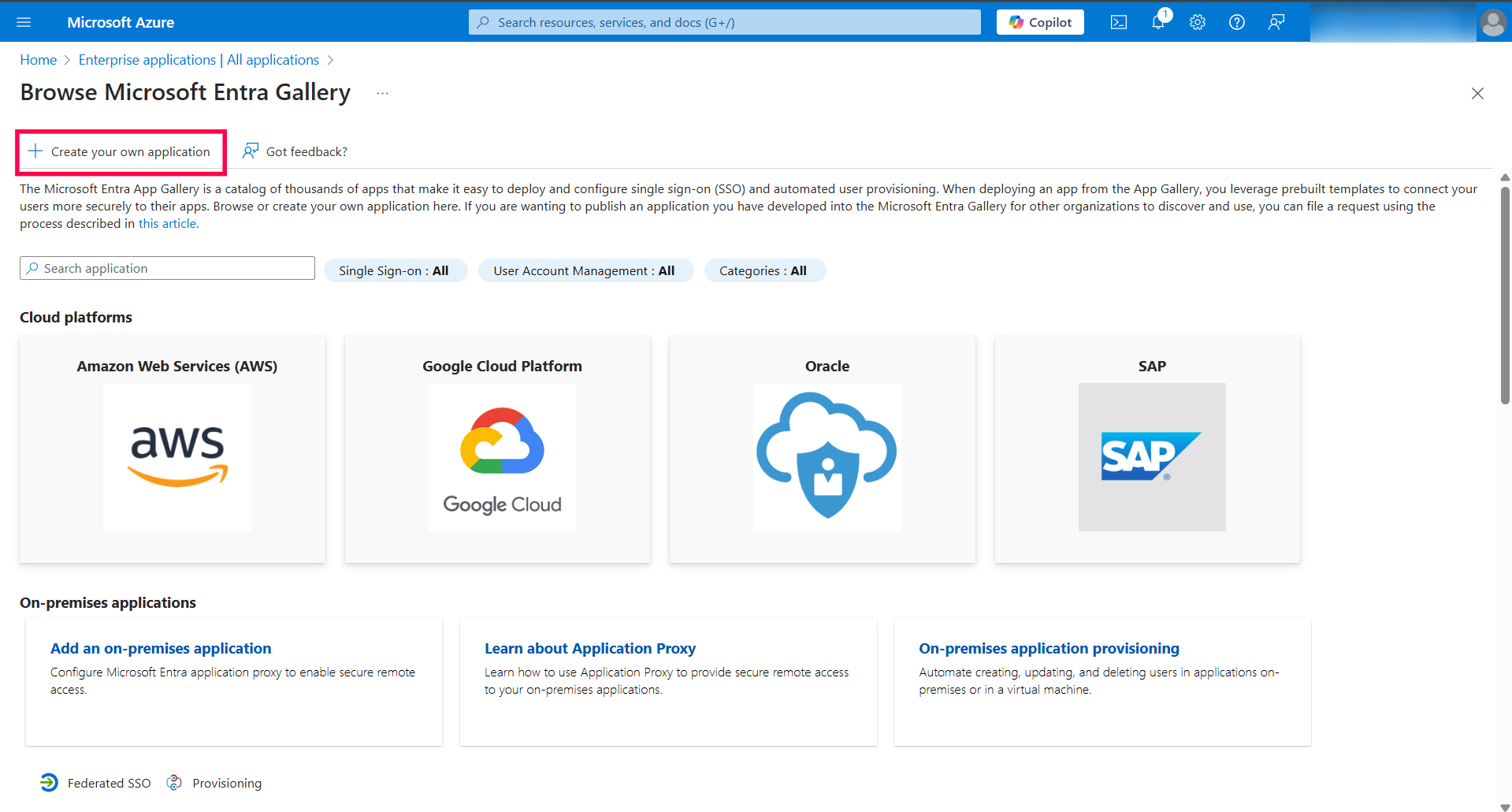
Task: Open the Oracle cloud platform tile
Action: click(x=823, y=449)
